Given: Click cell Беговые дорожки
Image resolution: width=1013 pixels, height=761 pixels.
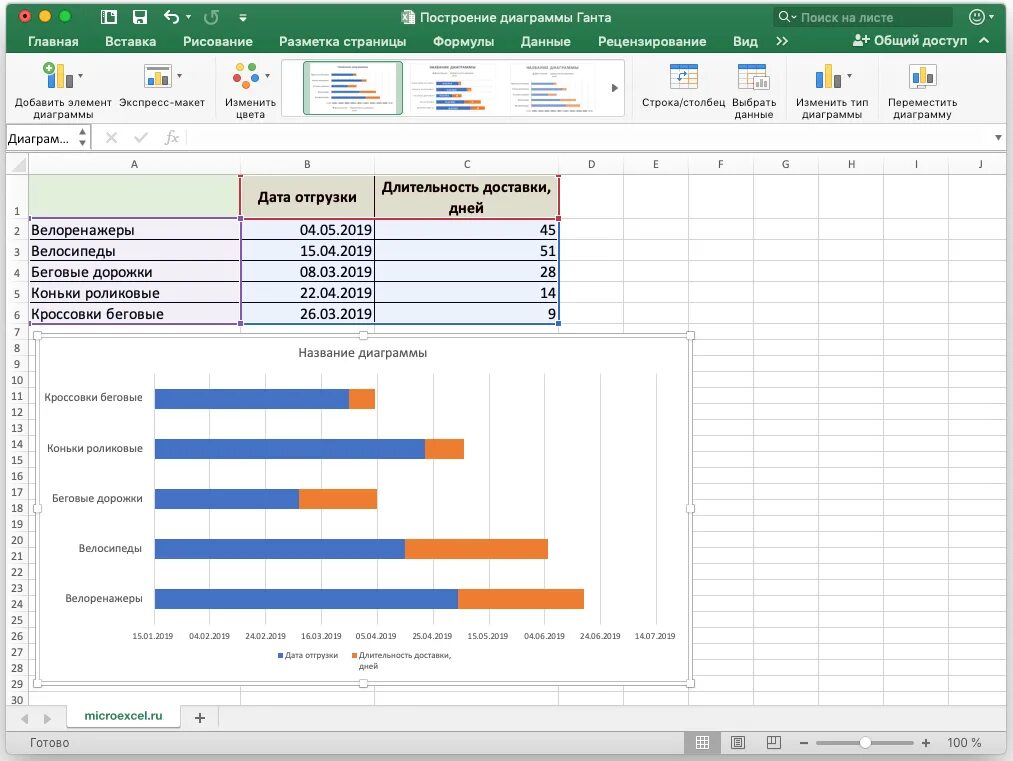Looking at the screenshot, I should (134, 272).
